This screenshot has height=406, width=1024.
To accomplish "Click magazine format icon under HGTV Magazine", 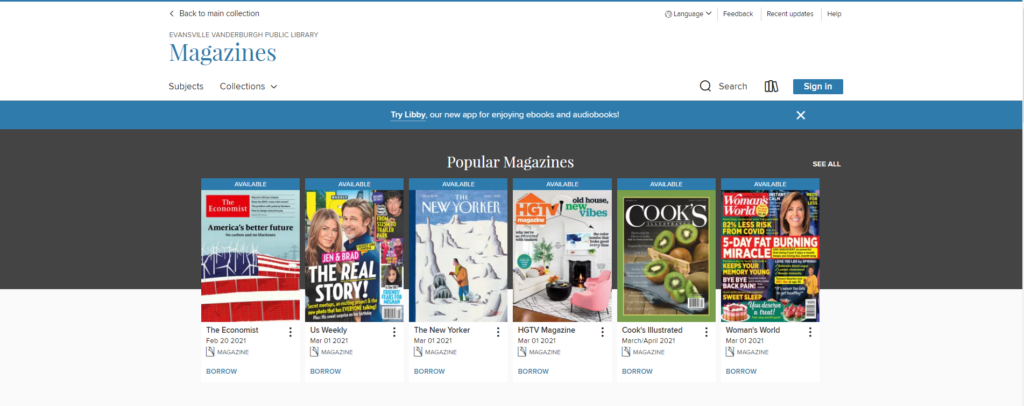I will tap(522, 352).
